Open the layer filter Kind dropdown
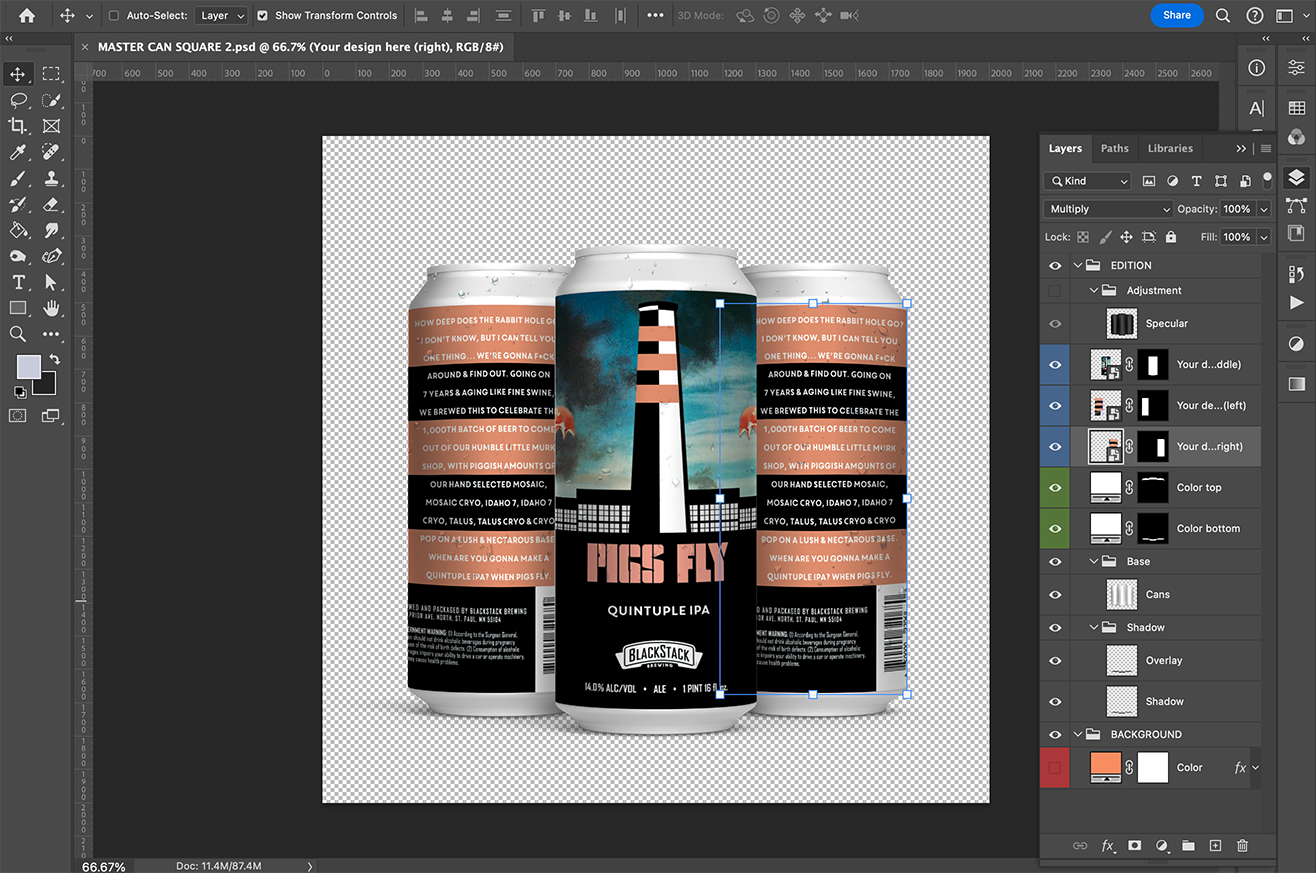 [x=1087, y=181]
